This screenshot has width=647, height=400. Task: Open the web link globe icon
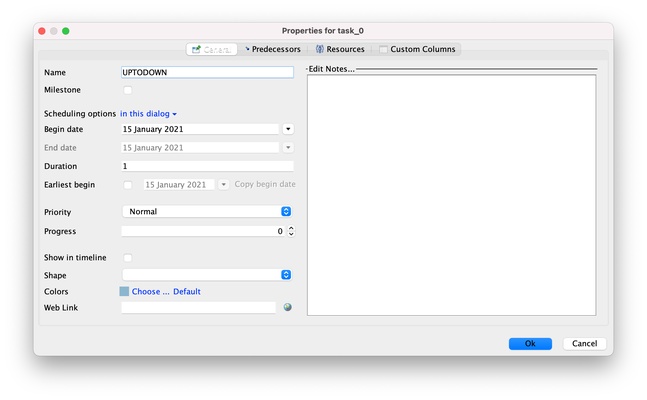point(288,307)
